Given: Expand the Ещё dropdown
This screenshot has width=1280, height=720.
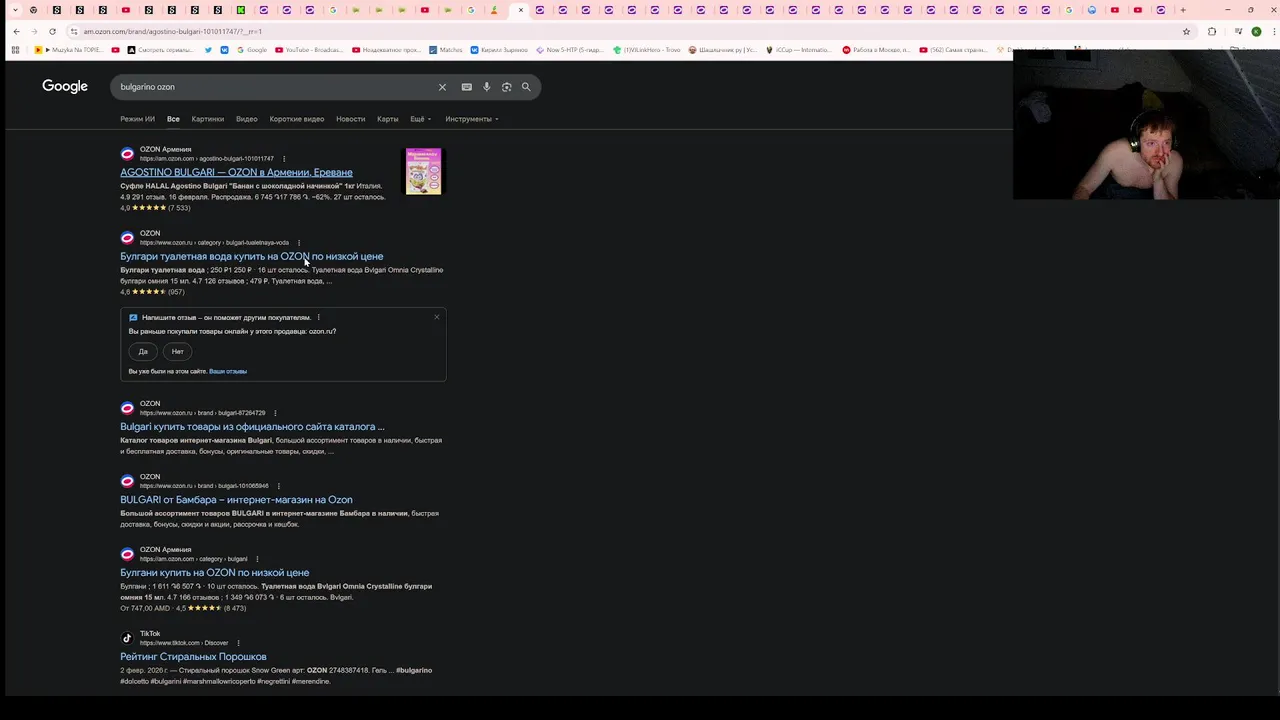Looking at the screenshot, I should click(420, 119).
